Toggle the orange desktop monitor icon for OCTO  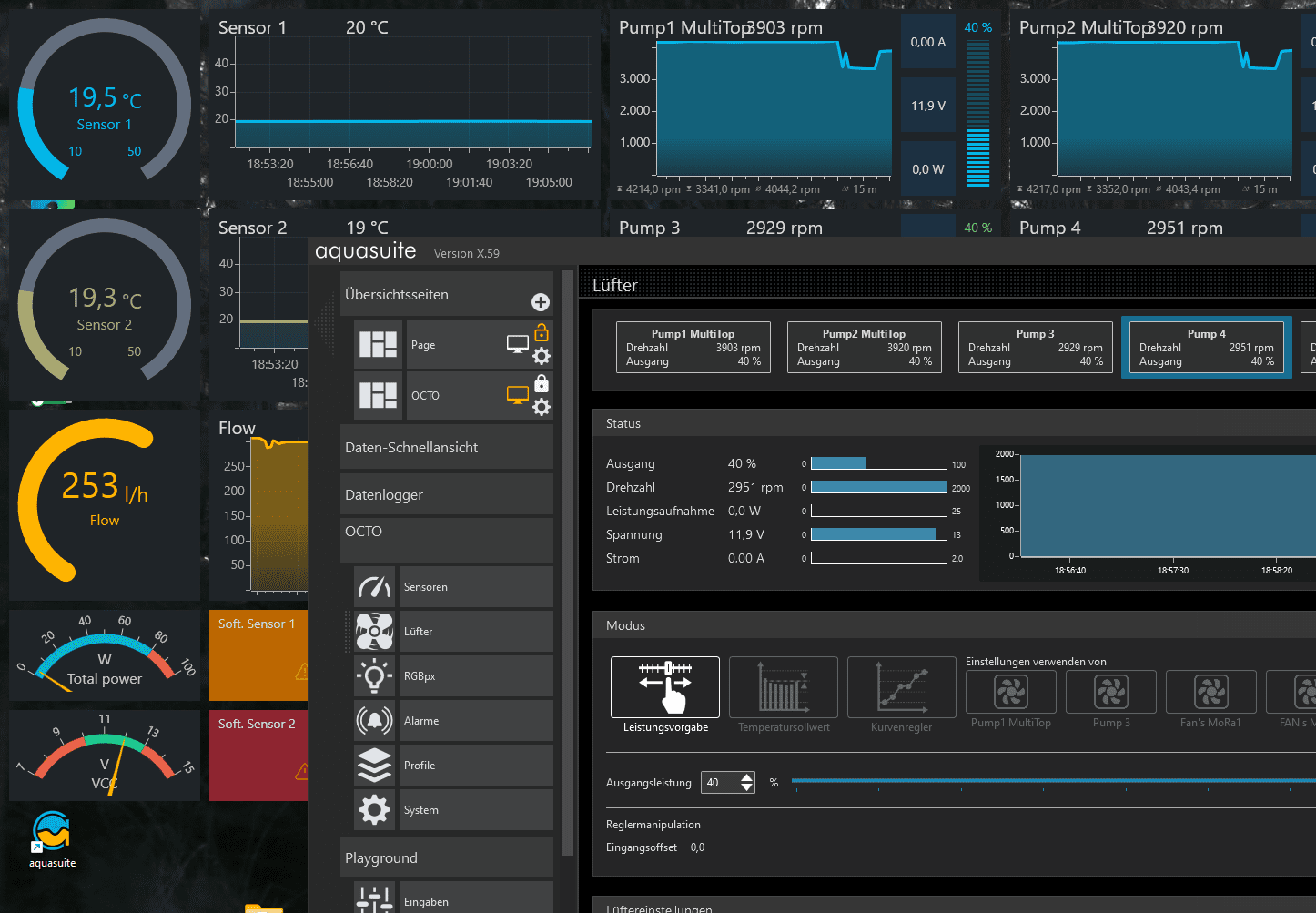pos(518,395)
